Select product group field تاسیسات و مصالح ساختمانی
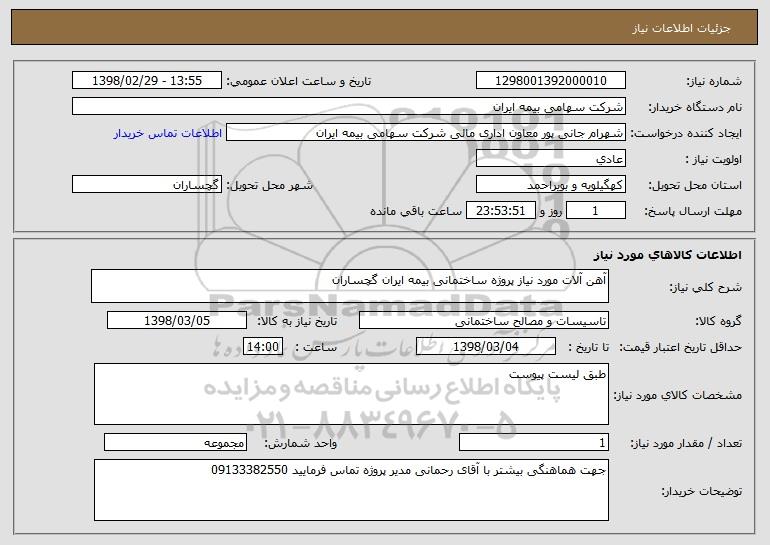 pos(484,320)
